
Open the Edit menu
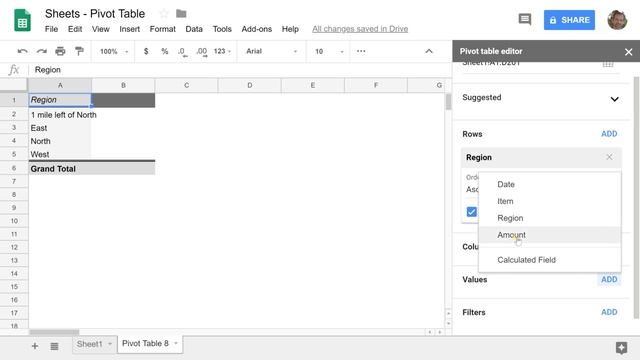coord(75,29)
